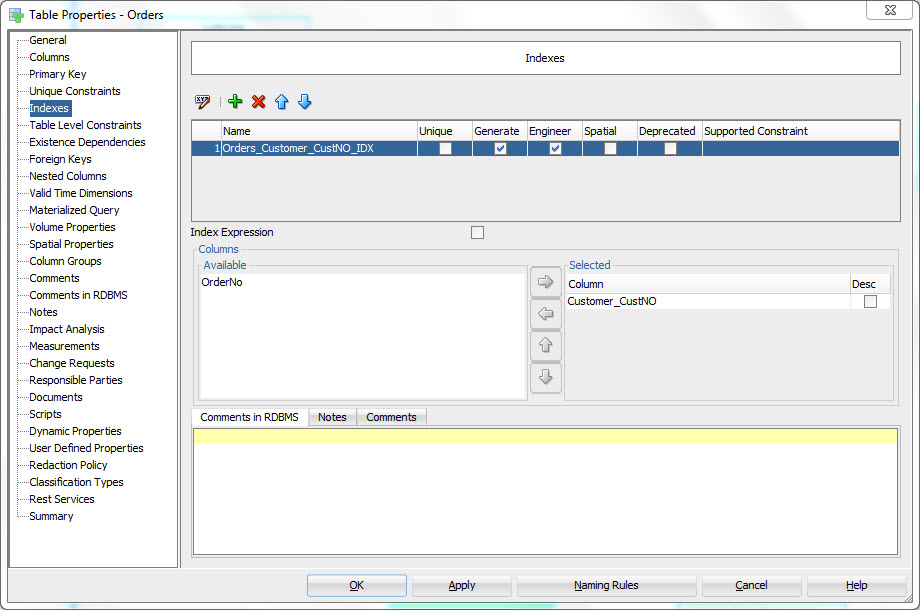The width and height of the screenshot is (920, 610).
Task: Apply the current index changes
Action: coord(461,586)
